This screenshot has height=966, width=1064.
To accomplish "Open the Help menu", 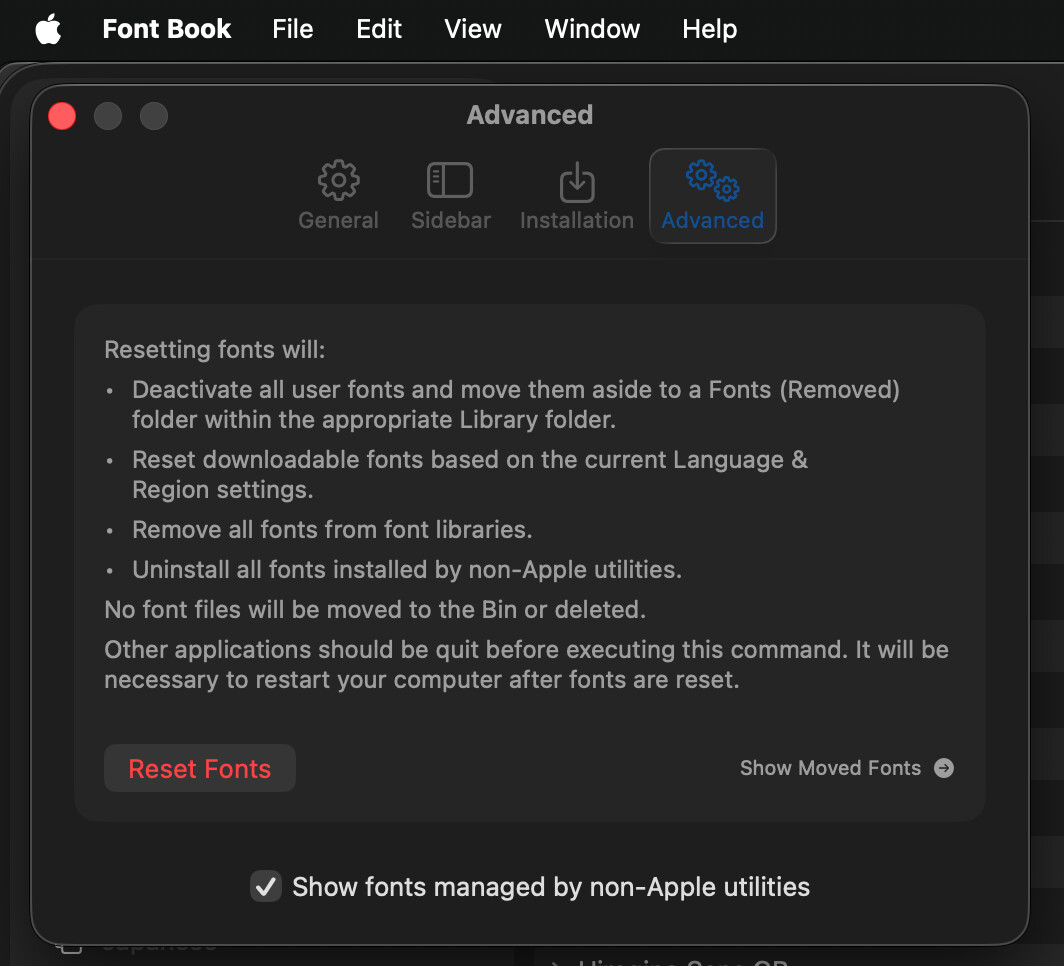I will pyautogui.click(x=709, y=29).
